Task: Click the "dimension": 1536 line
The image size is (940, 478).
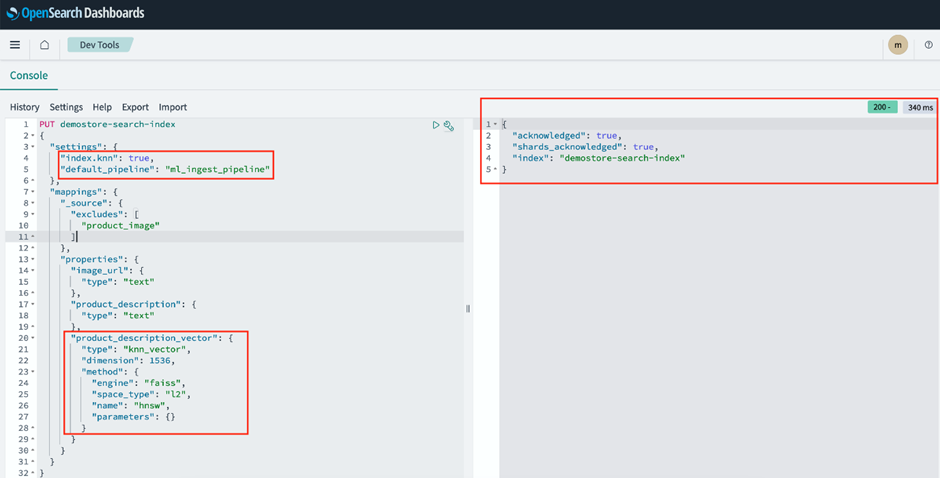Action: point(128,361)
